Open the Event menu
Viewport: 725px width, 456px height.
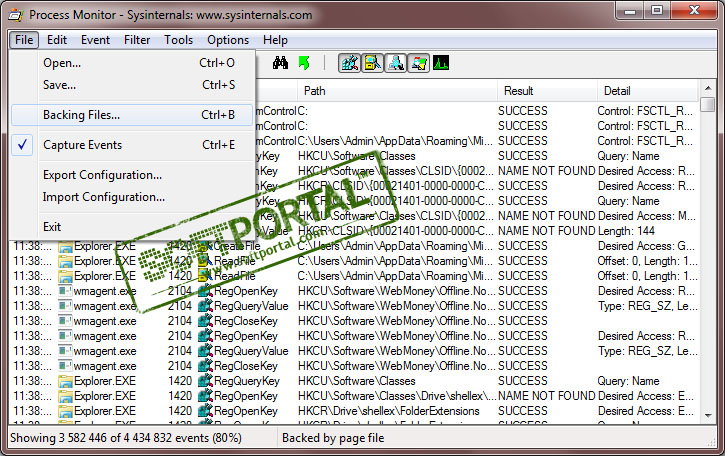click(x=95, y=40)
